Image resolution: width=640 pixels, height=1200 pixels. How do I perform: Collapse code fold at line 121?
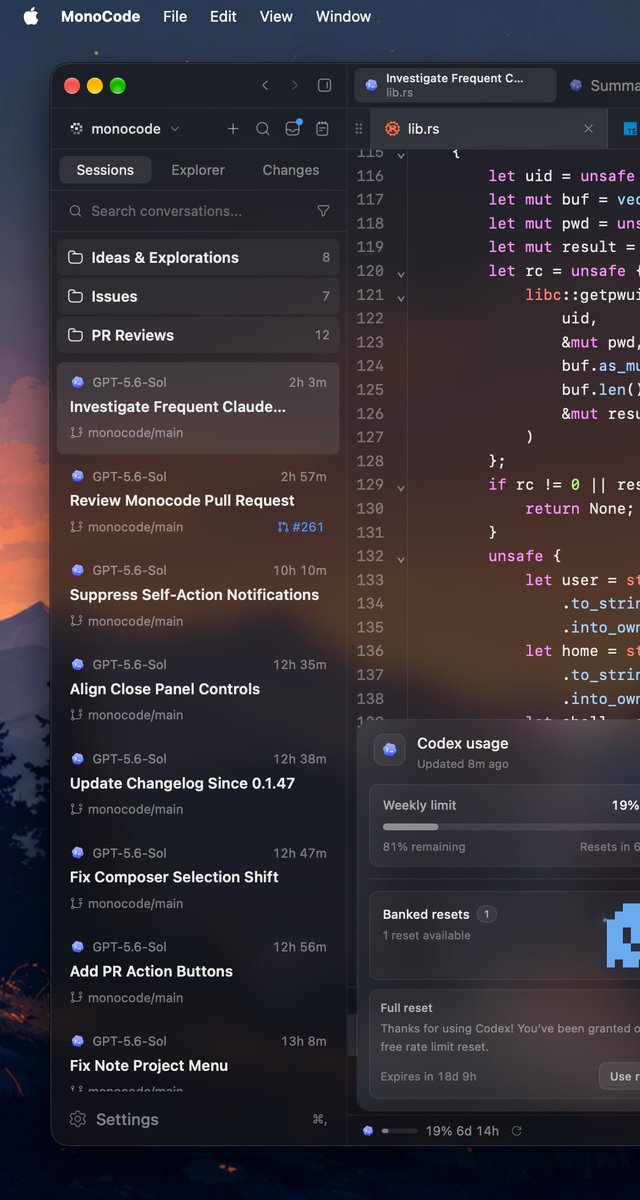[x=401, y=296]
